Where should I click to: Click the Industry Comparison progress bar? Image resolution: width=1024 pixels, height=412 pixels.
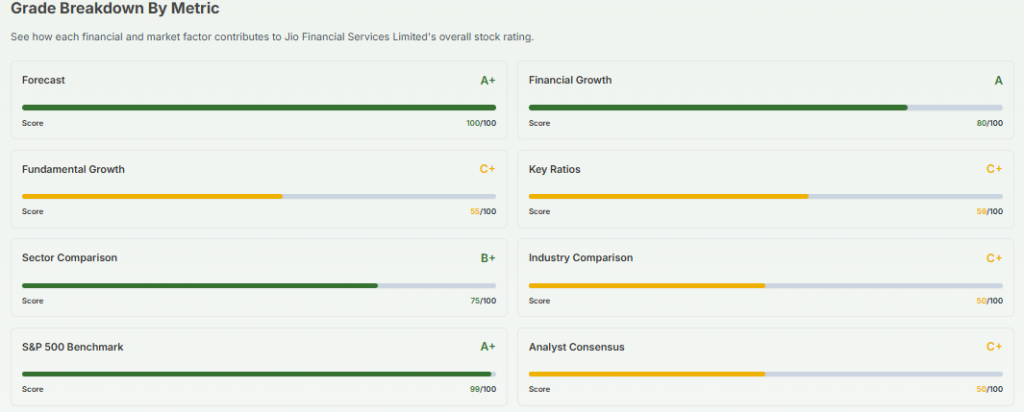tap(765, 286)
